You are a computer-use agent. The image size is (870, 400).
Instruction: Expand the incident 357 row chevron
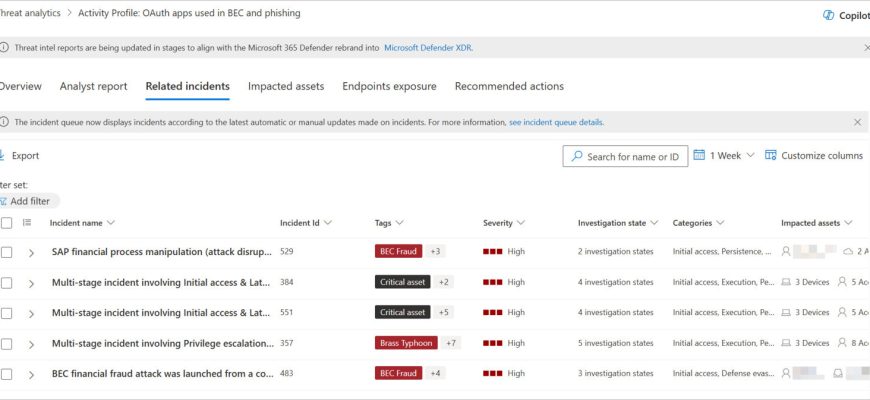(31, 345)
